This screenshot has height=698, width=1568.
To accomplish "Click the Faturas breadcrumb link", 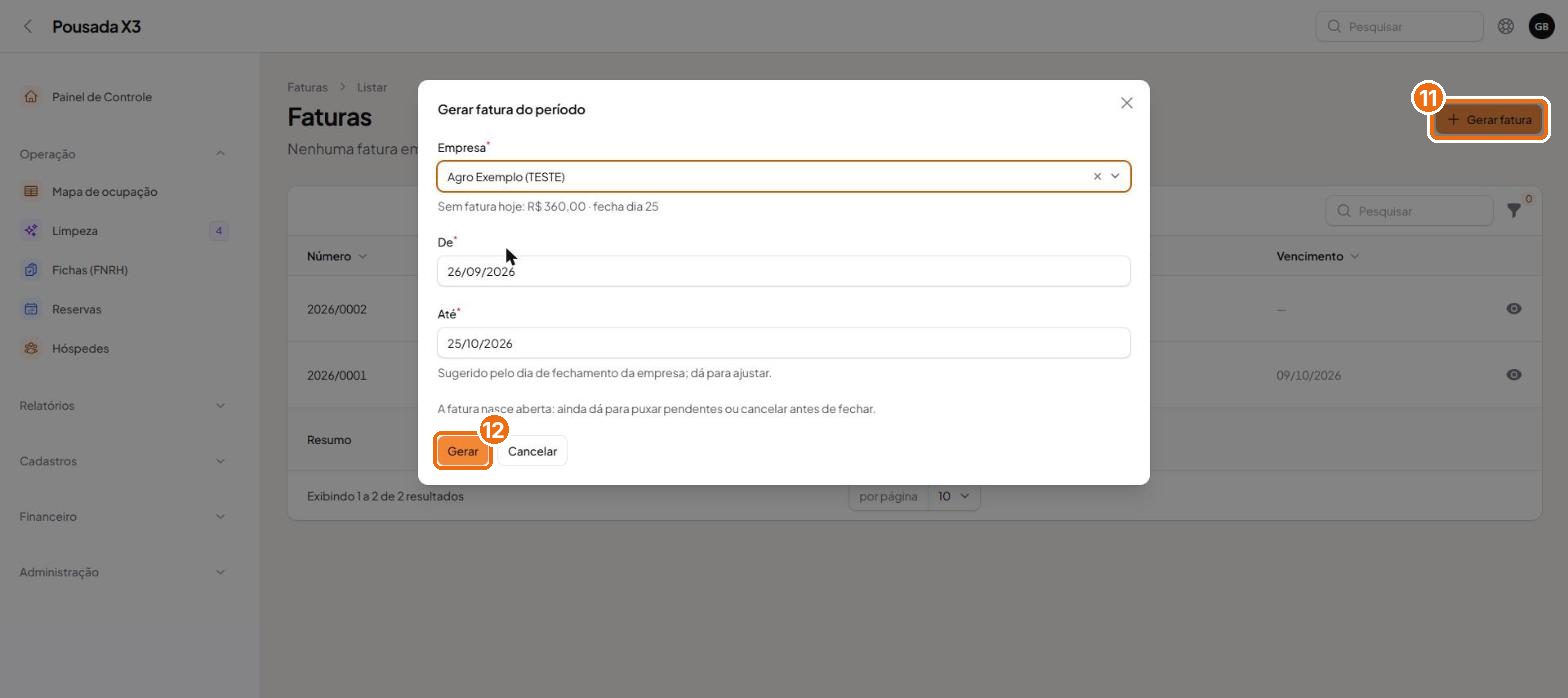I will pos(307,88).
